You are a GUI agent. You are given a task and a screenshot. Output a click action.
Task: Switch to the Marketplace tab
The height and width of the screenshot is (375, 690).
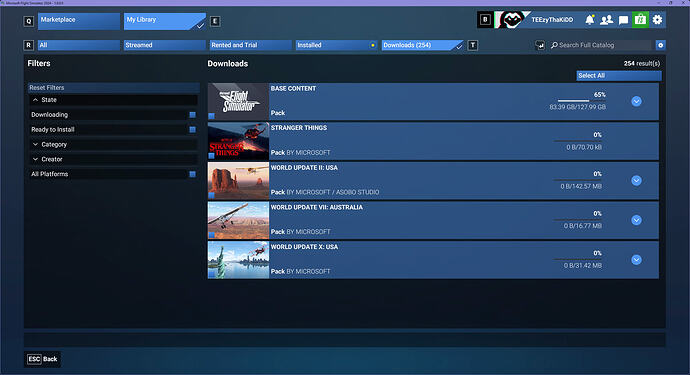tap(79, 21)
